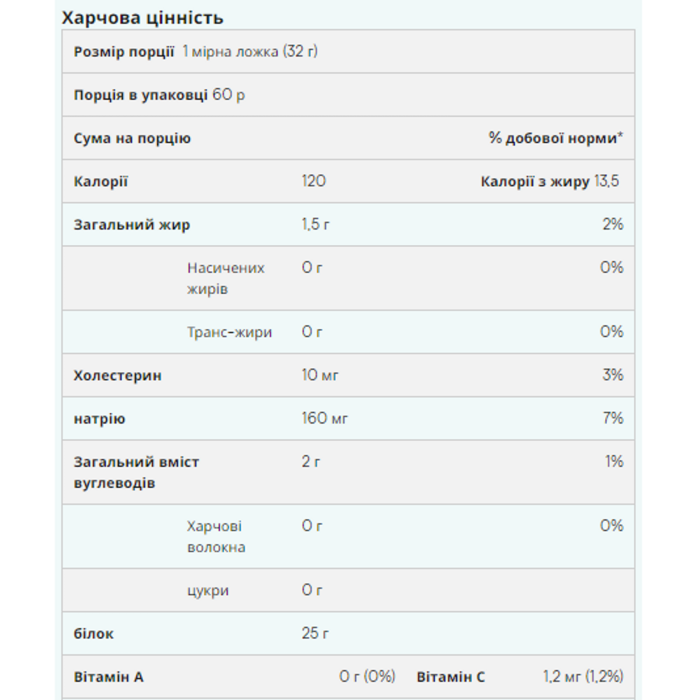Click Калорії з жиру label
Image resolution: width=700 pixels, height=700 pixels.
(535, 182)
